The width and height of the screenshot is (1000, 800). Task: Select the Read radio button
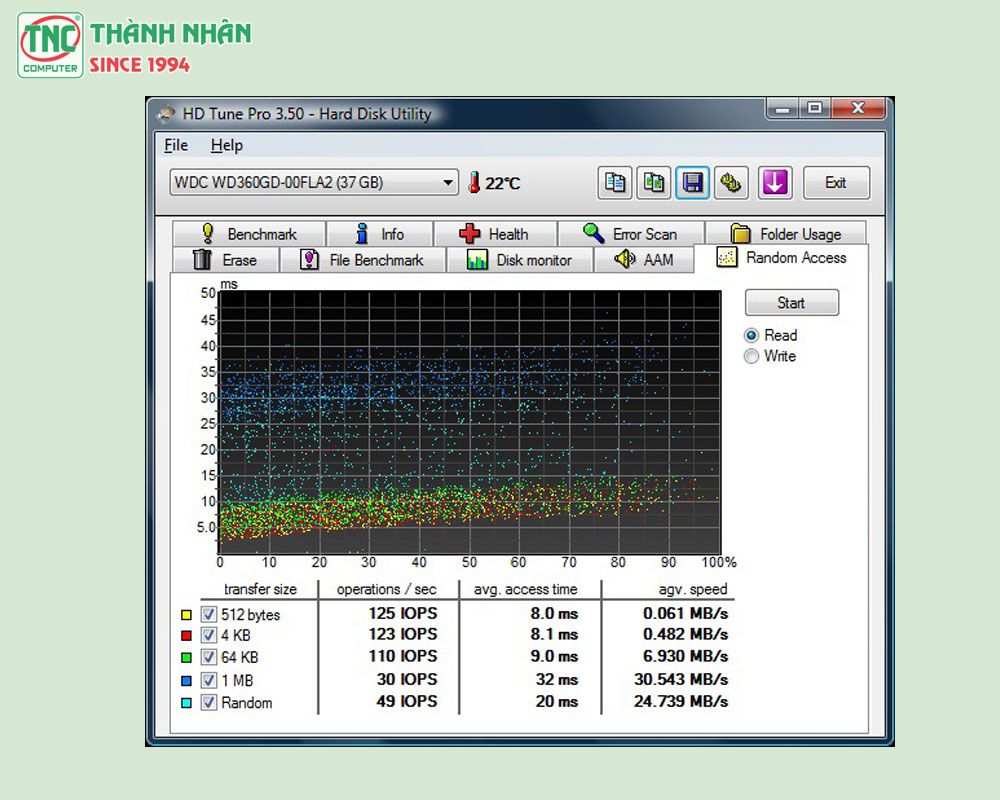tap(751, 336)
